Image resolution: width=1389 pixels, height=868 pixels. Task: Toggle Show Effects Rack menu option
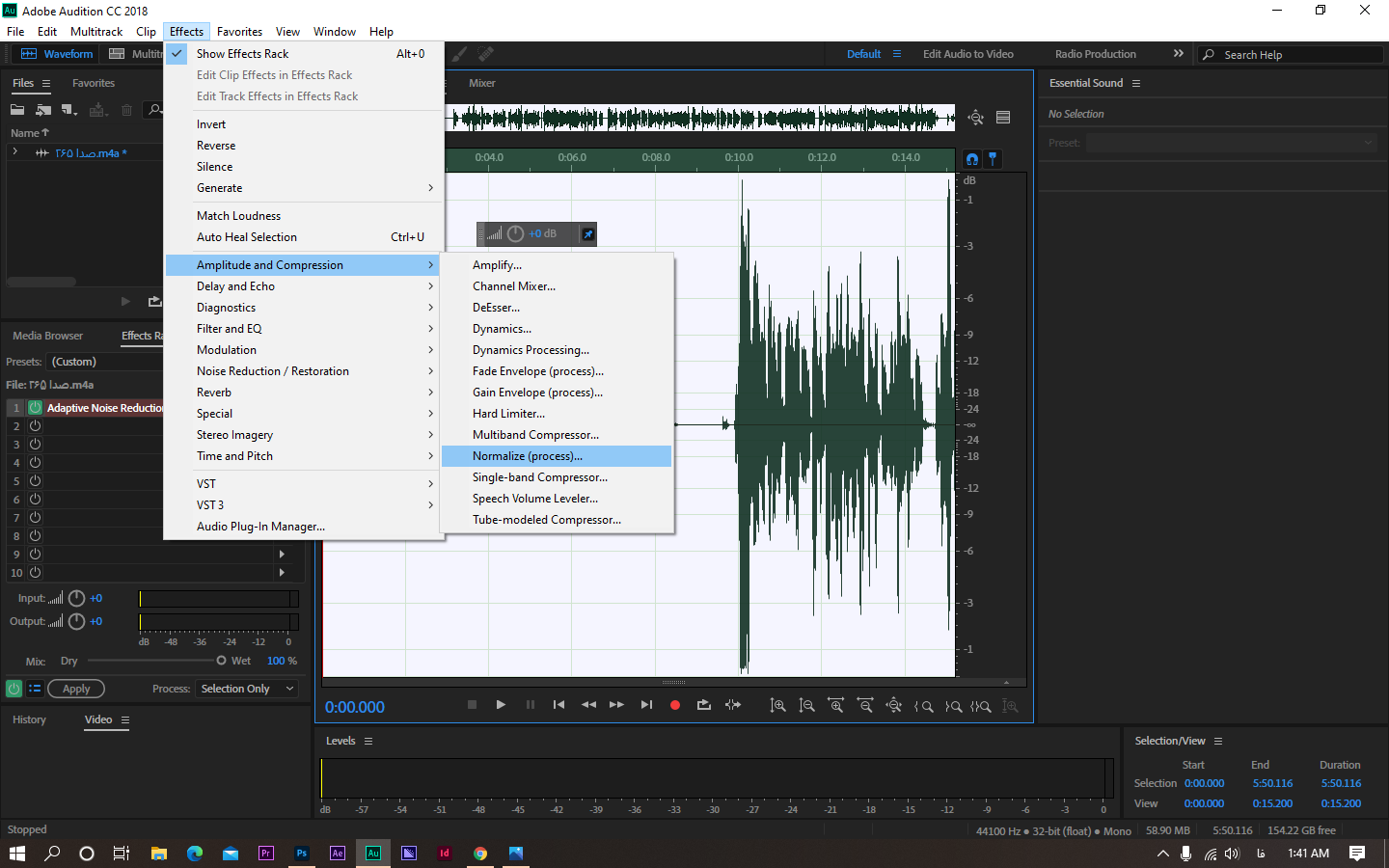point(304,54)
